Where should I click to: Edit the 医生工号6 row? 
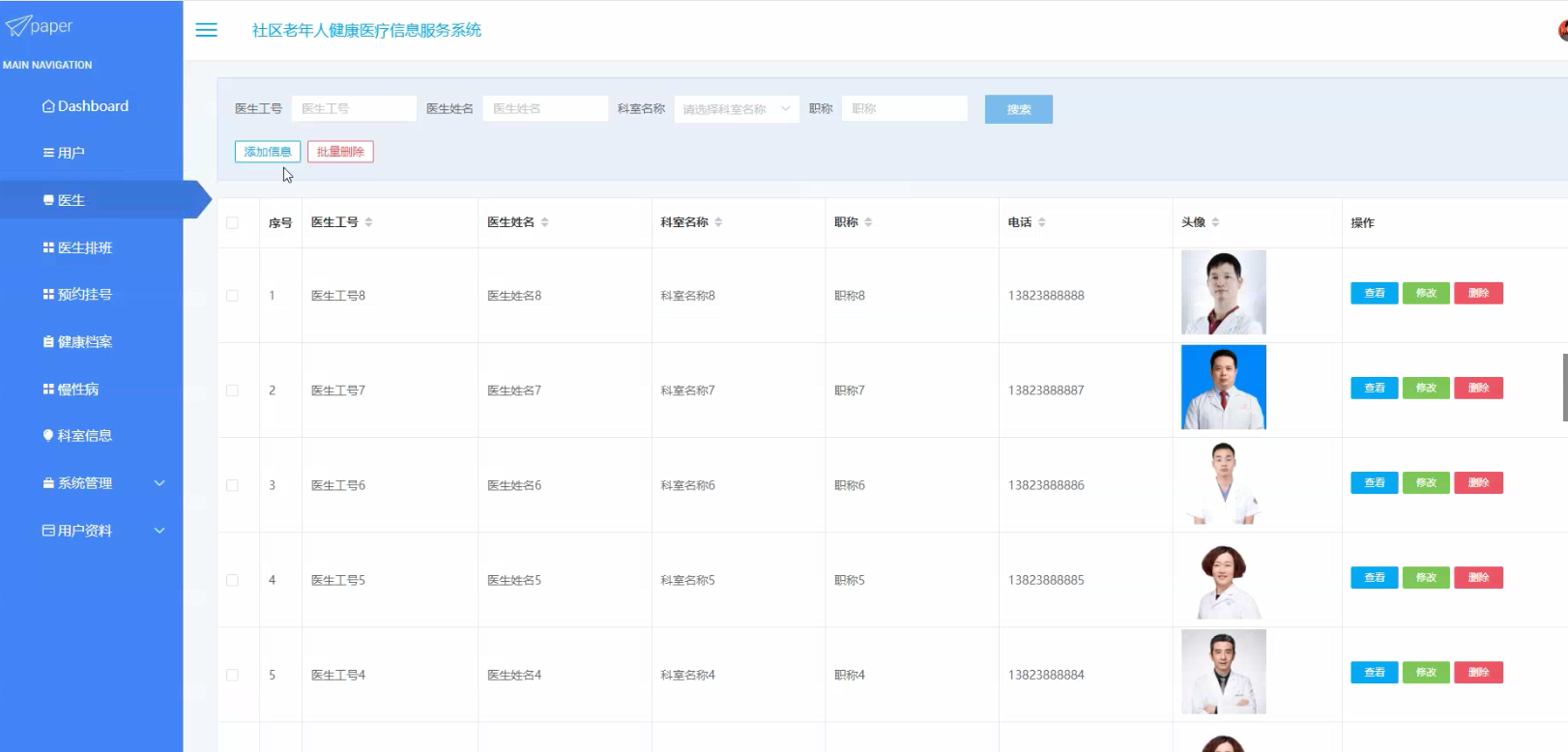1426,482
